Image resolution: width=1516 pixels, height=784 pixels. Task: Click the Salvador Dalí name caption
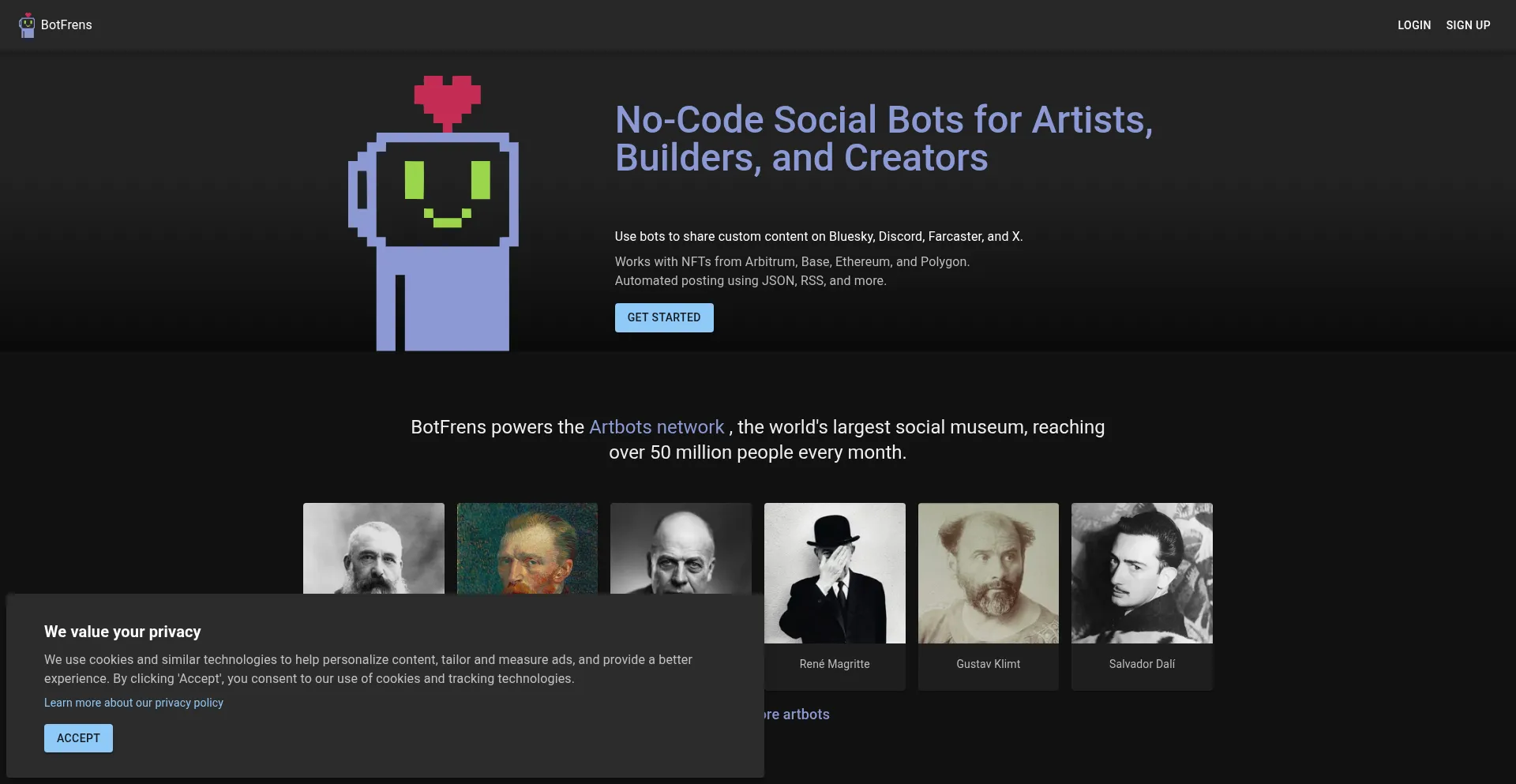click(x=1141, y=664)
